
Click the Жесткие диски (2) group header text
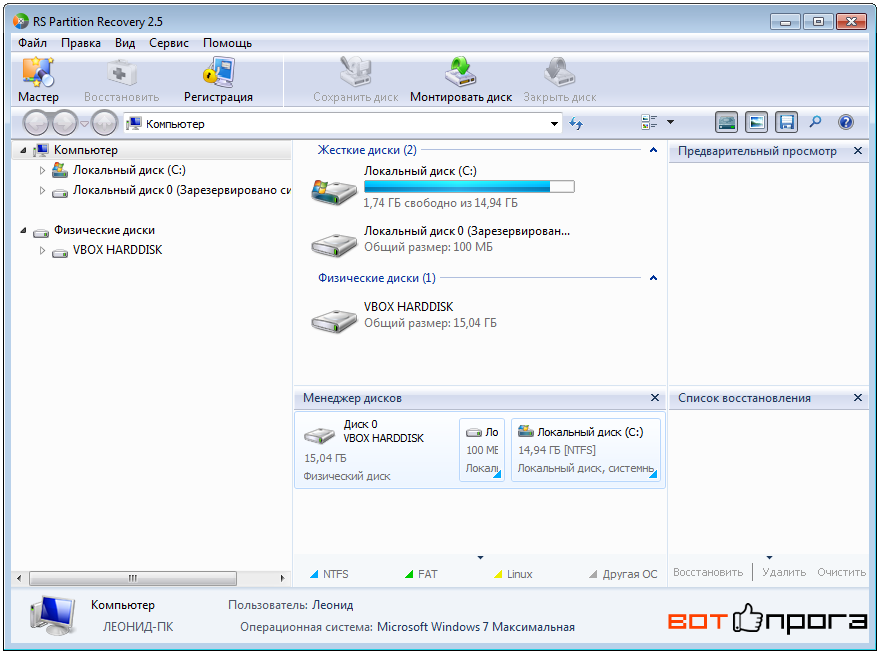point(367,150)
